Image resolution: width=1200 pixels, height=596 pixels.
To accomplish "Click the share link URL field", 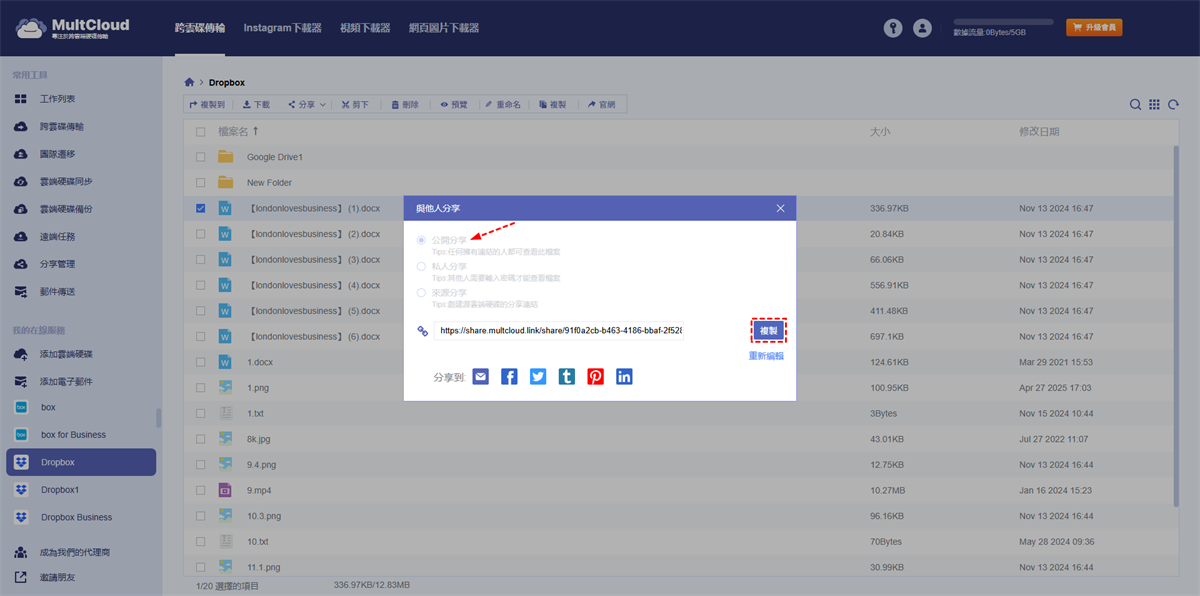I will click(559, 330).
